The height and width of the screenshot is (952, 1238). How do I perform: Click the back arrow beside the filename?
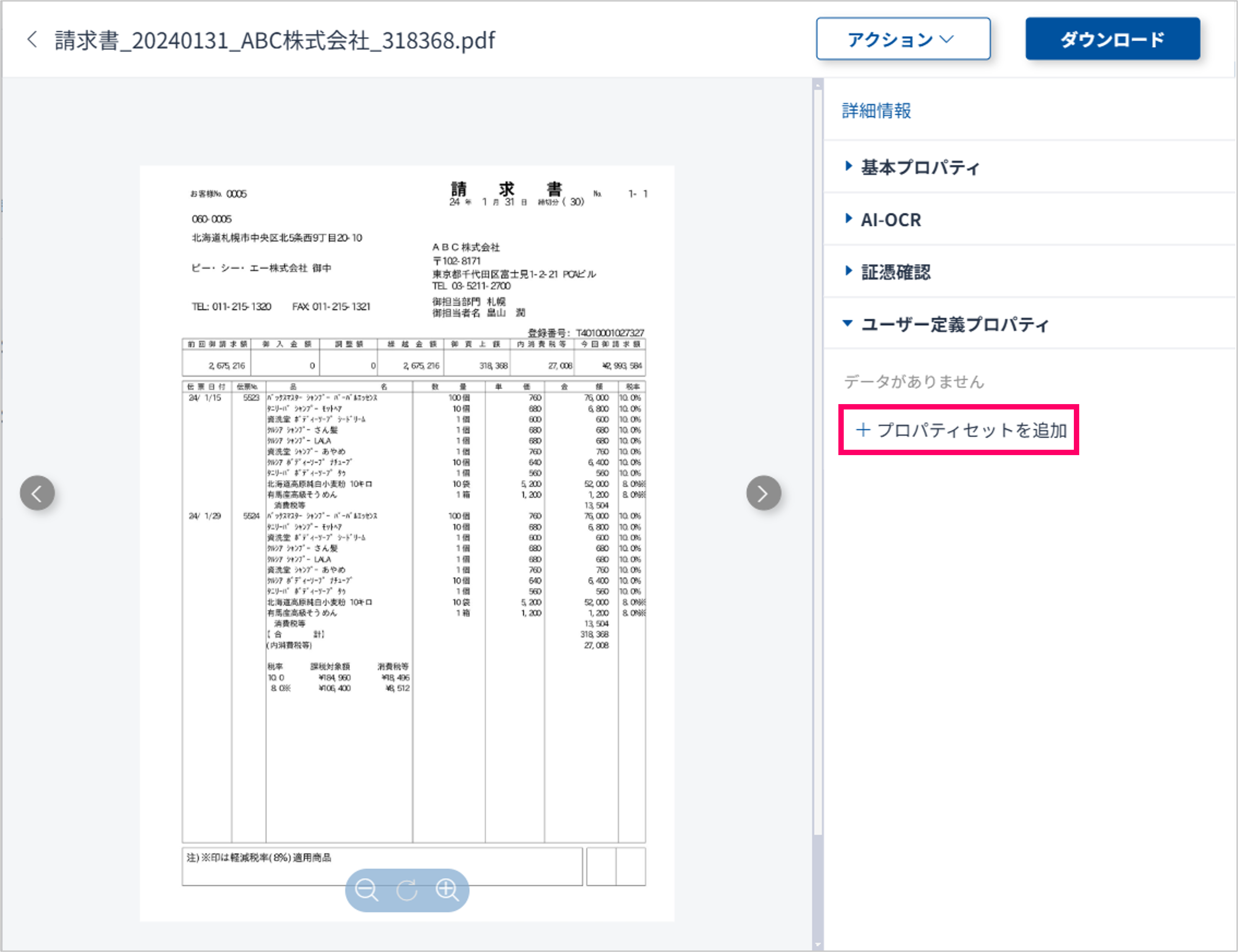point(32,39)
